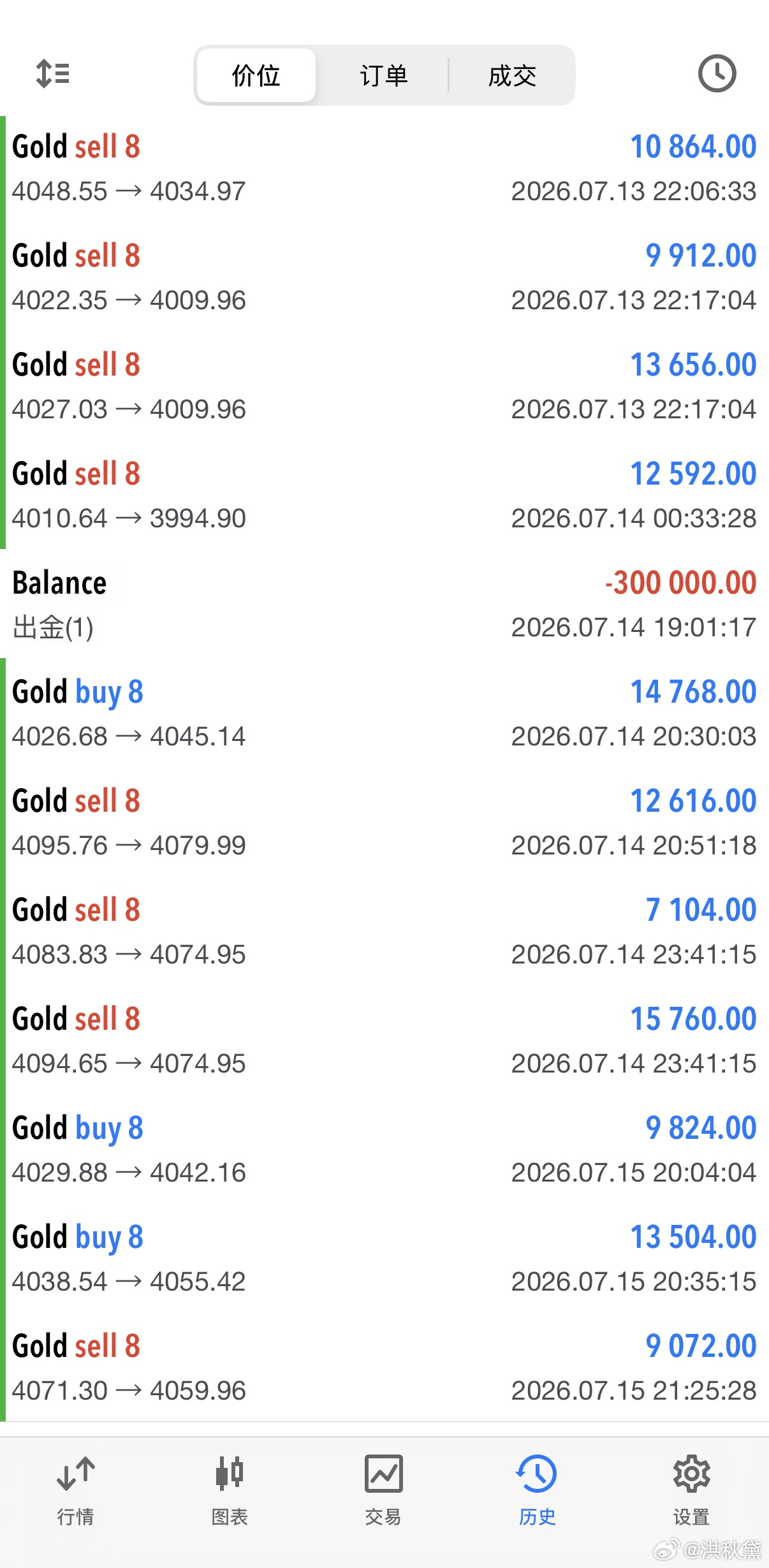Viewport: 769px width, 1568px height.
Task: Tap the sort order icon
Action: [52, 74]
